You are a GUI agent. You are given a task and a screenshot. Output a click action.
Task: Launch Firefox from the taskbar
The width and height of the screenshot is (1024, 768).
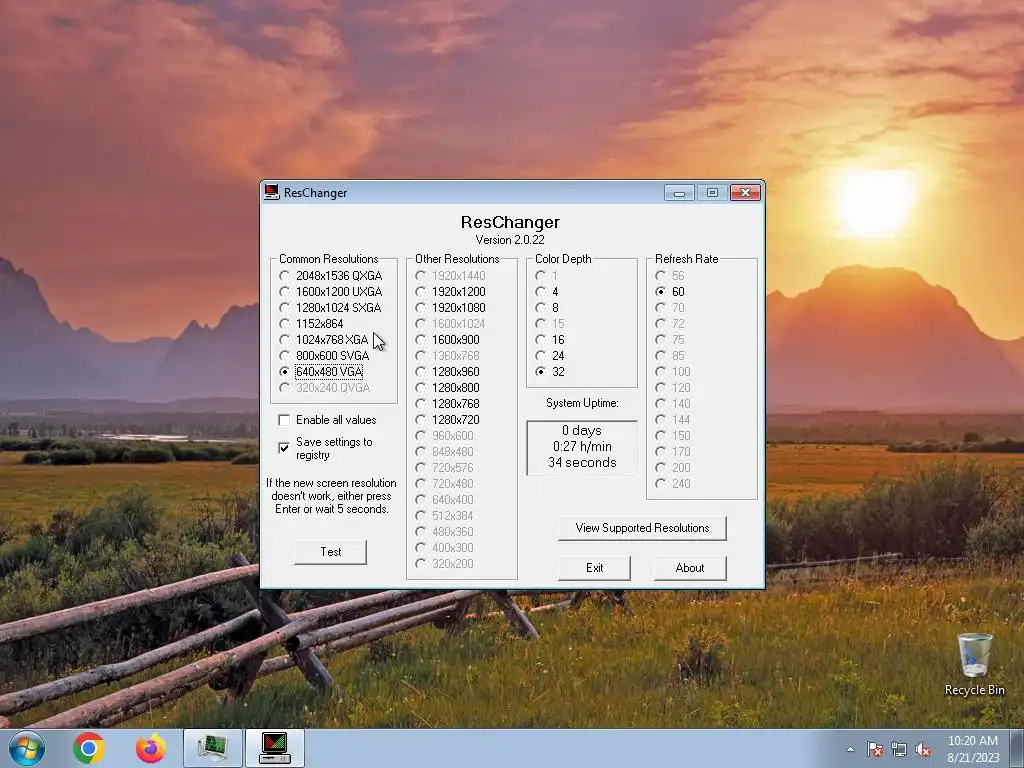(x=150, y=748)
